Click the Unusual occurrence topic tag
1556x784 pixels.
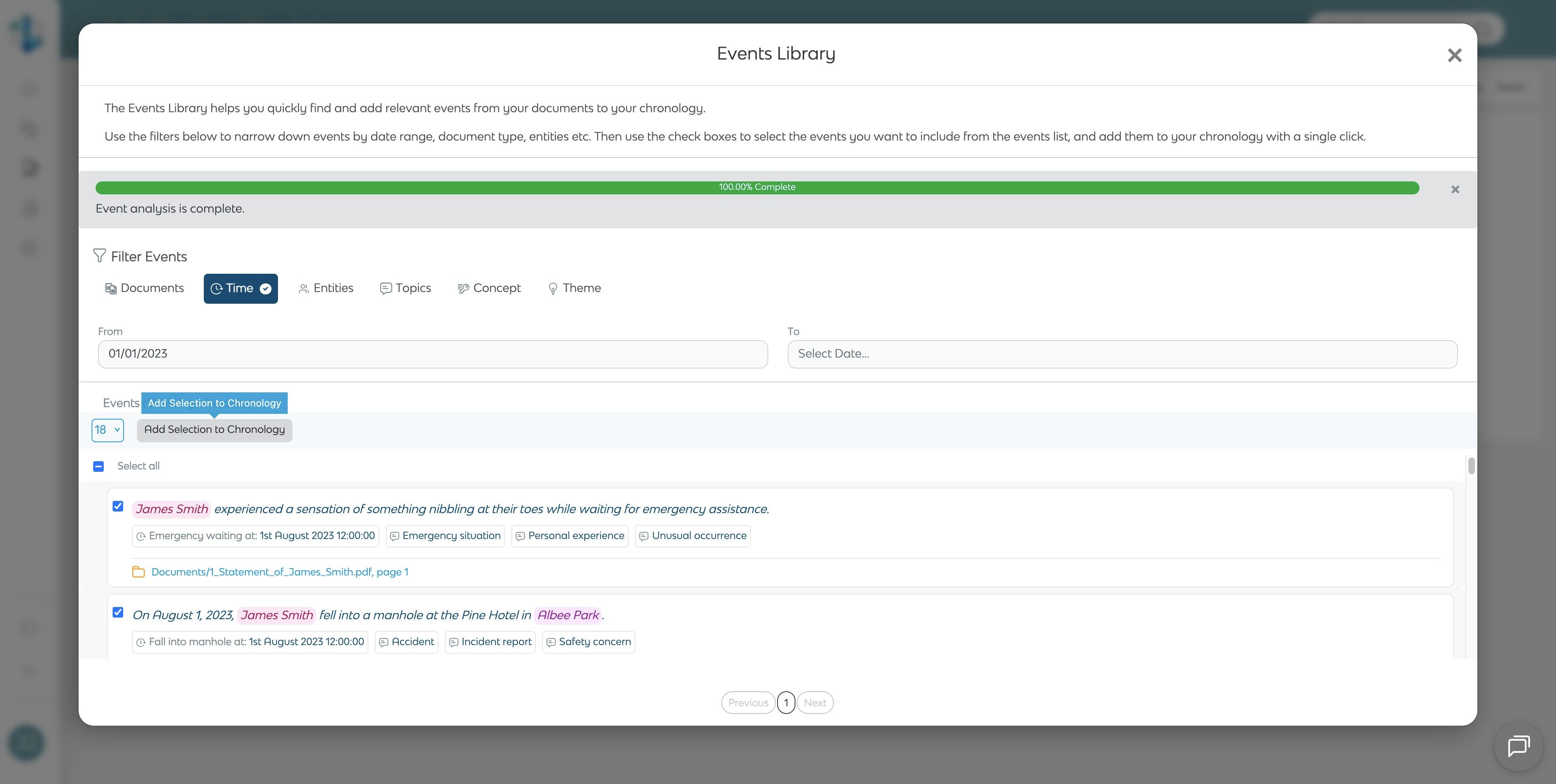pyautogui.click(x=692, y=536)
